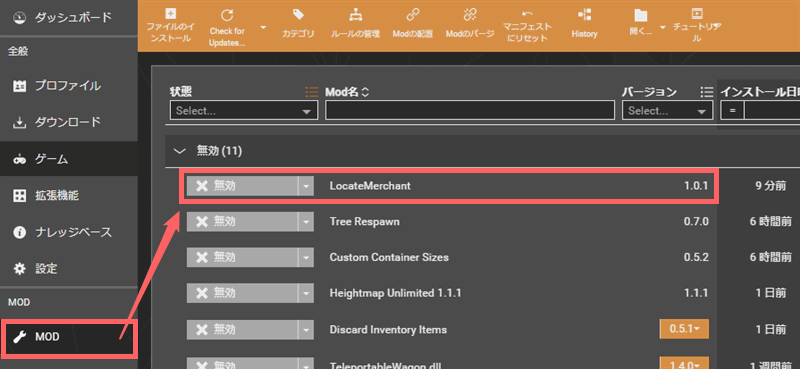The height and width of the screenshot is (369, 800).
Task: Click version 0.7.0 of Tree Respawn
Action: tap(696, 222)
